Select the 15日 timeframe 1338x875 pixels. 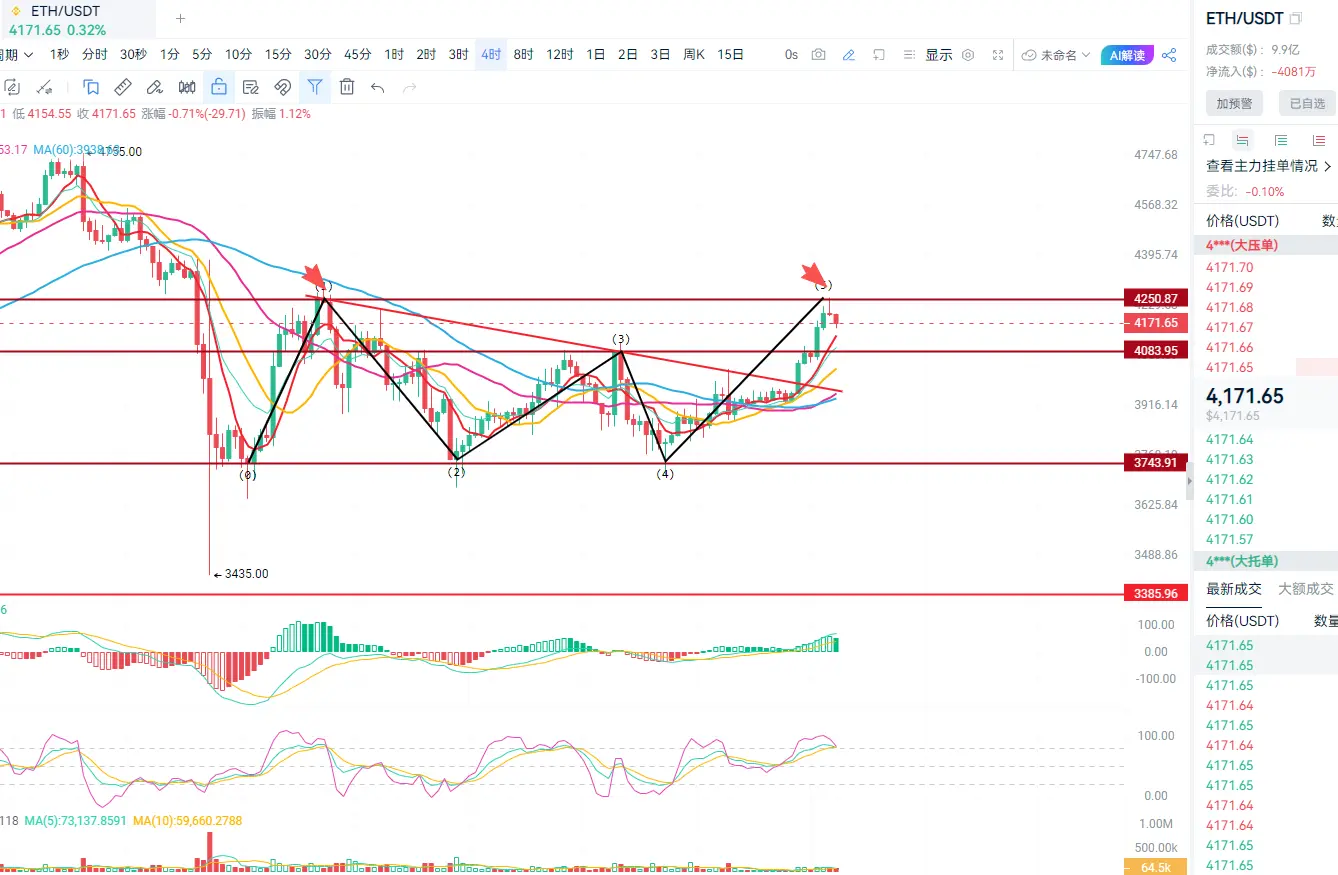(x=731, y=55)
